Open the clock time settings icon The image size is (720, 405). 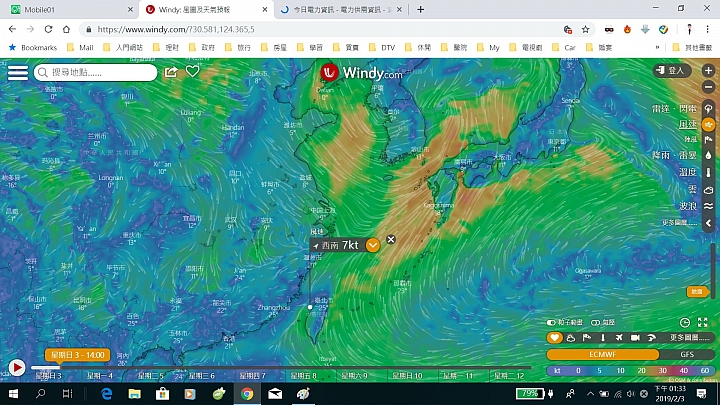coord(684,322)
